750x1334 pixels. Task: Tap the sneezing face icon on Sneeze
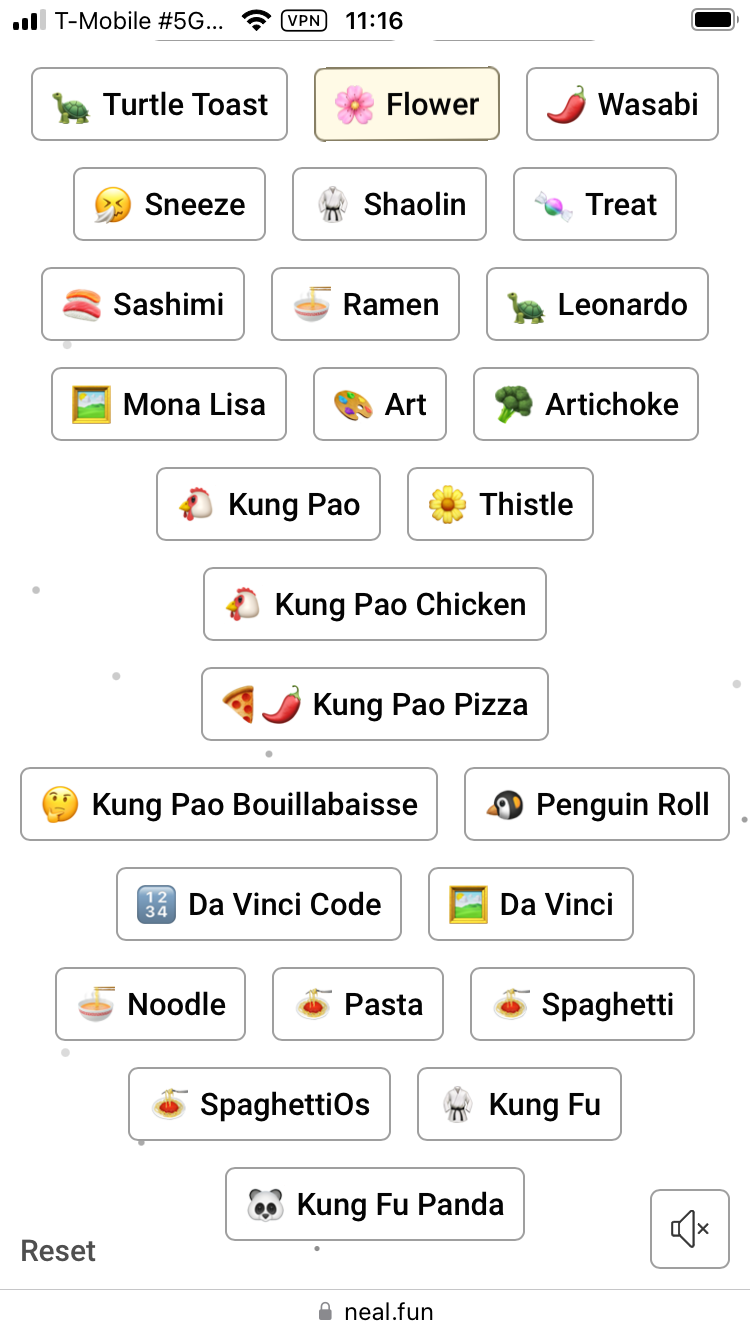[x=113, y=204]
